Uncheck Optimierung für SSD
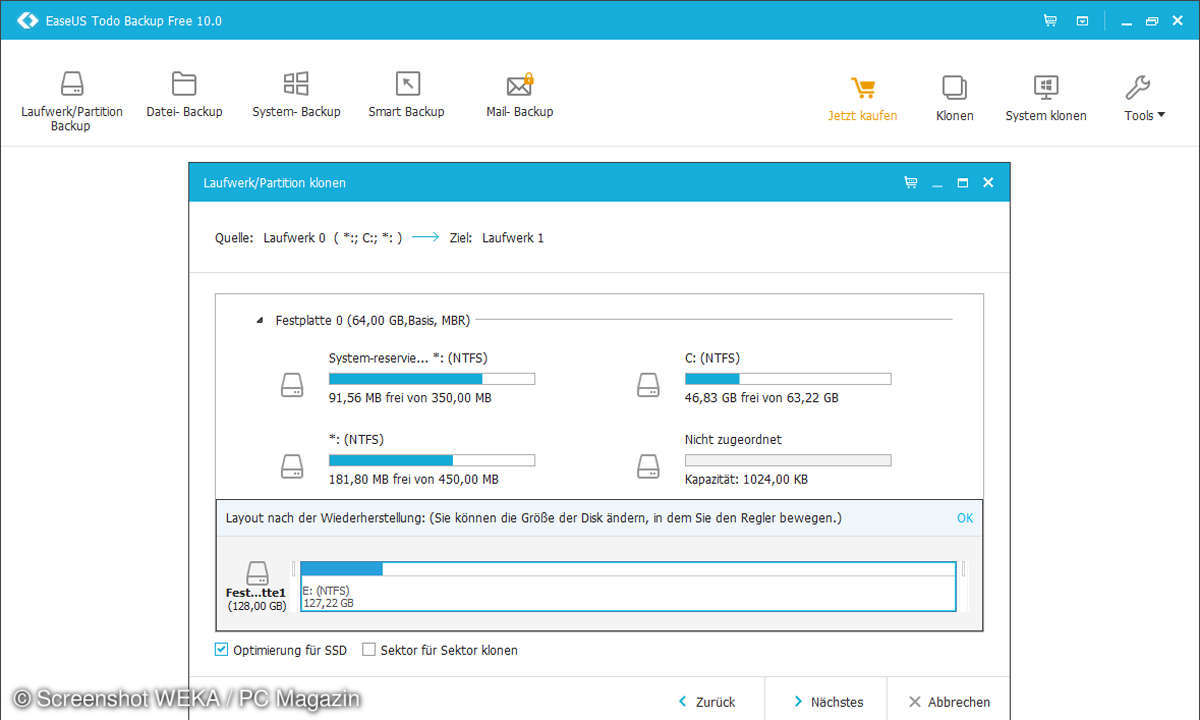This screenshot has width=1200, height=720. pos(222,650)
